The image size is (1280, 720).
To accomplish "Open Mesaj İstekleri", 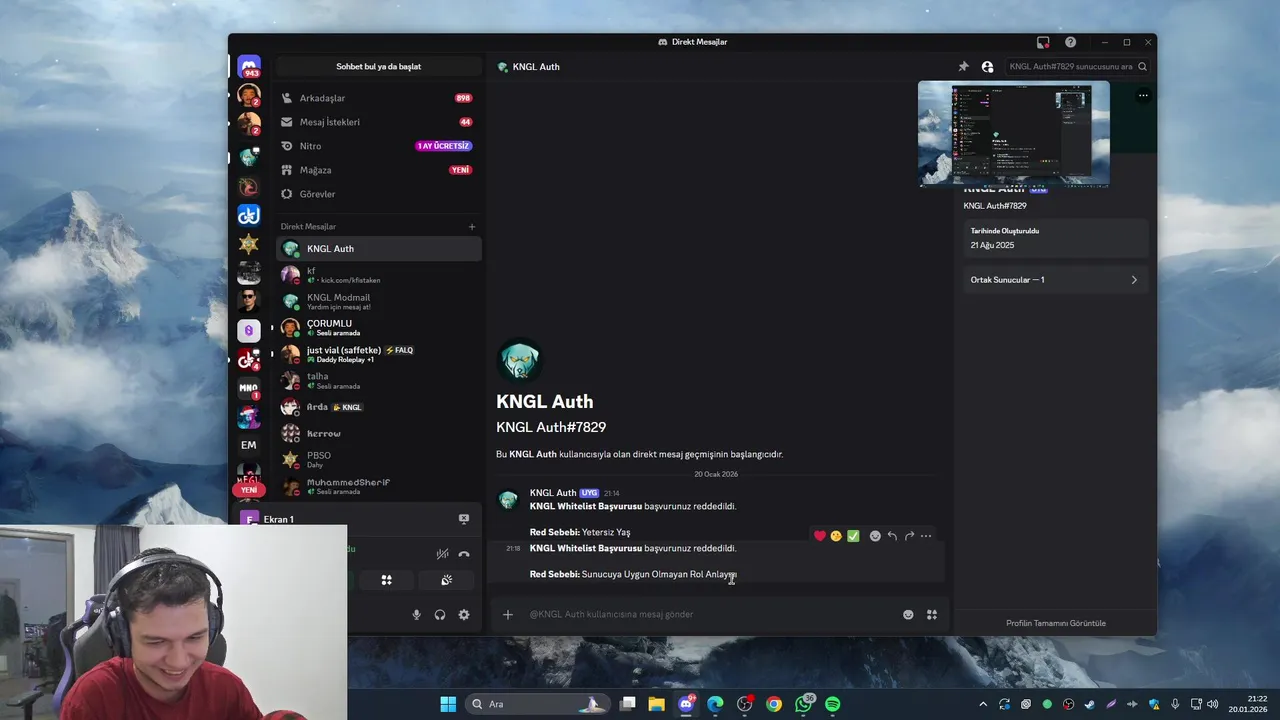I will point(378,122).
